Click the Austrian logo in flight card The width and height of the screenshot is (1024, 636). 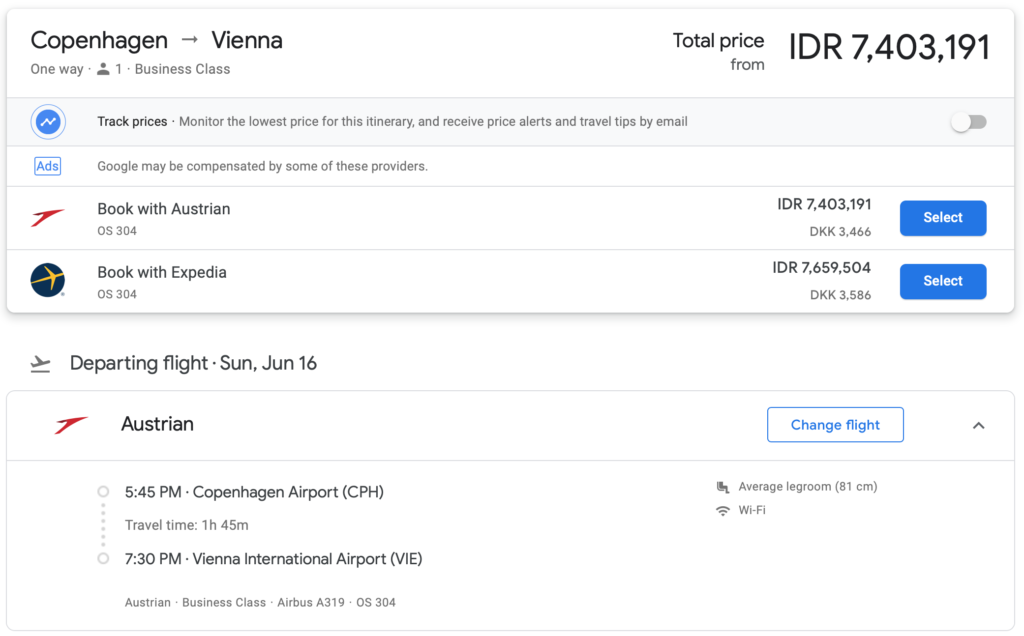(71, 424)
